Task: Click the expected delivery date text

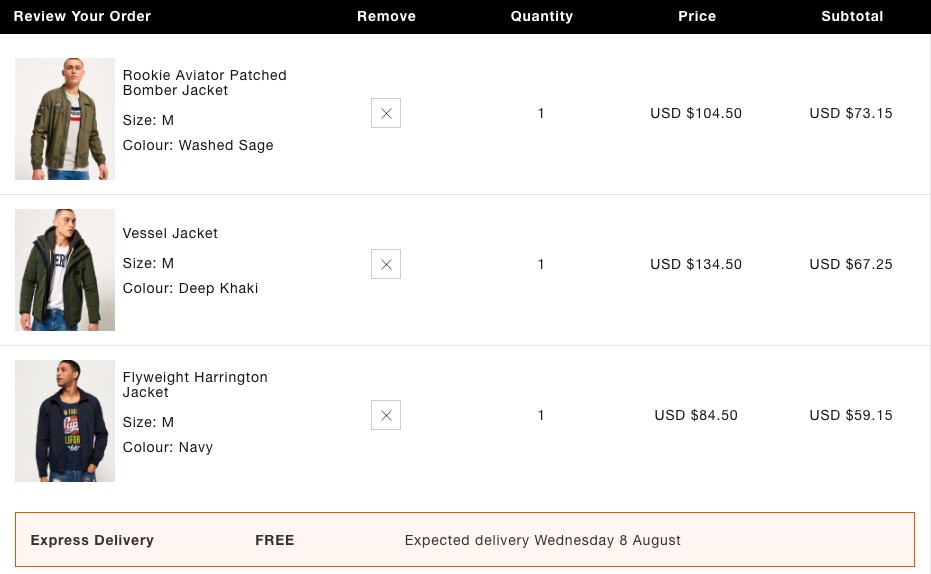Action: click(542, 540)
